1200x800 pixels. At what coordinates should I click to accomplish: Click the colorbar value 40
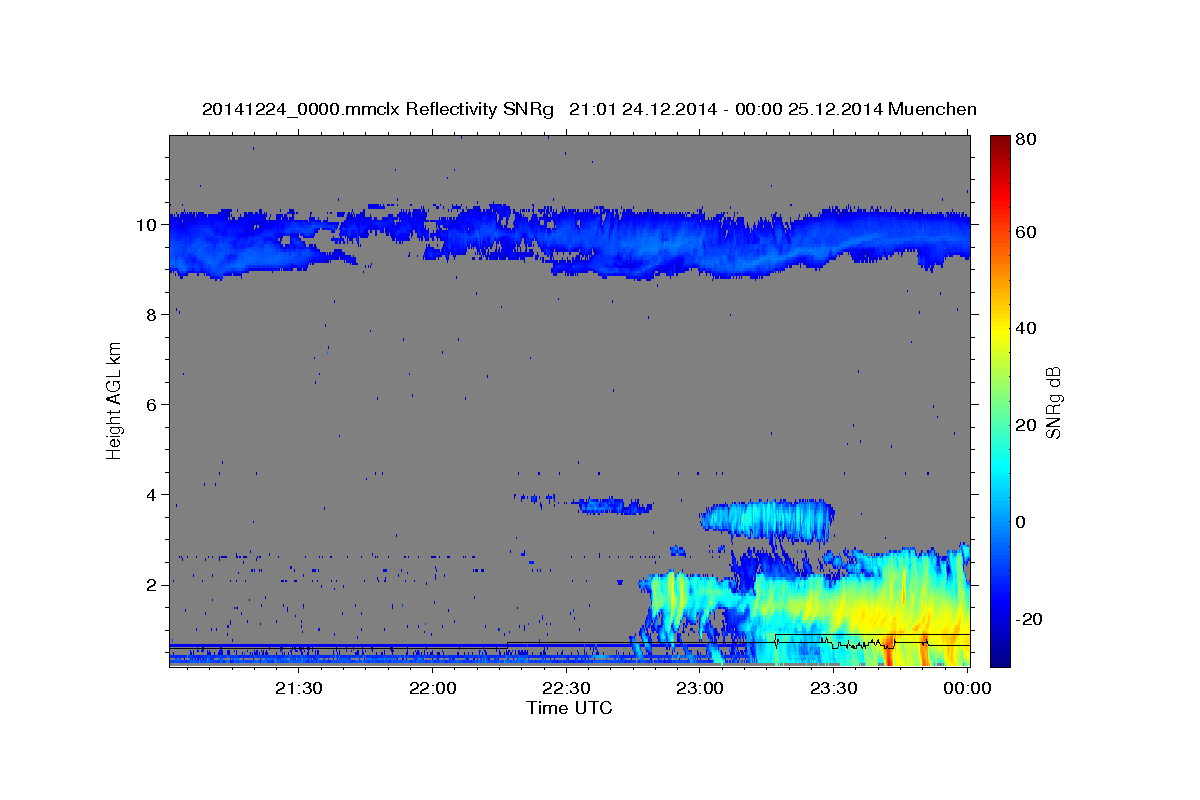(1024, 328)
